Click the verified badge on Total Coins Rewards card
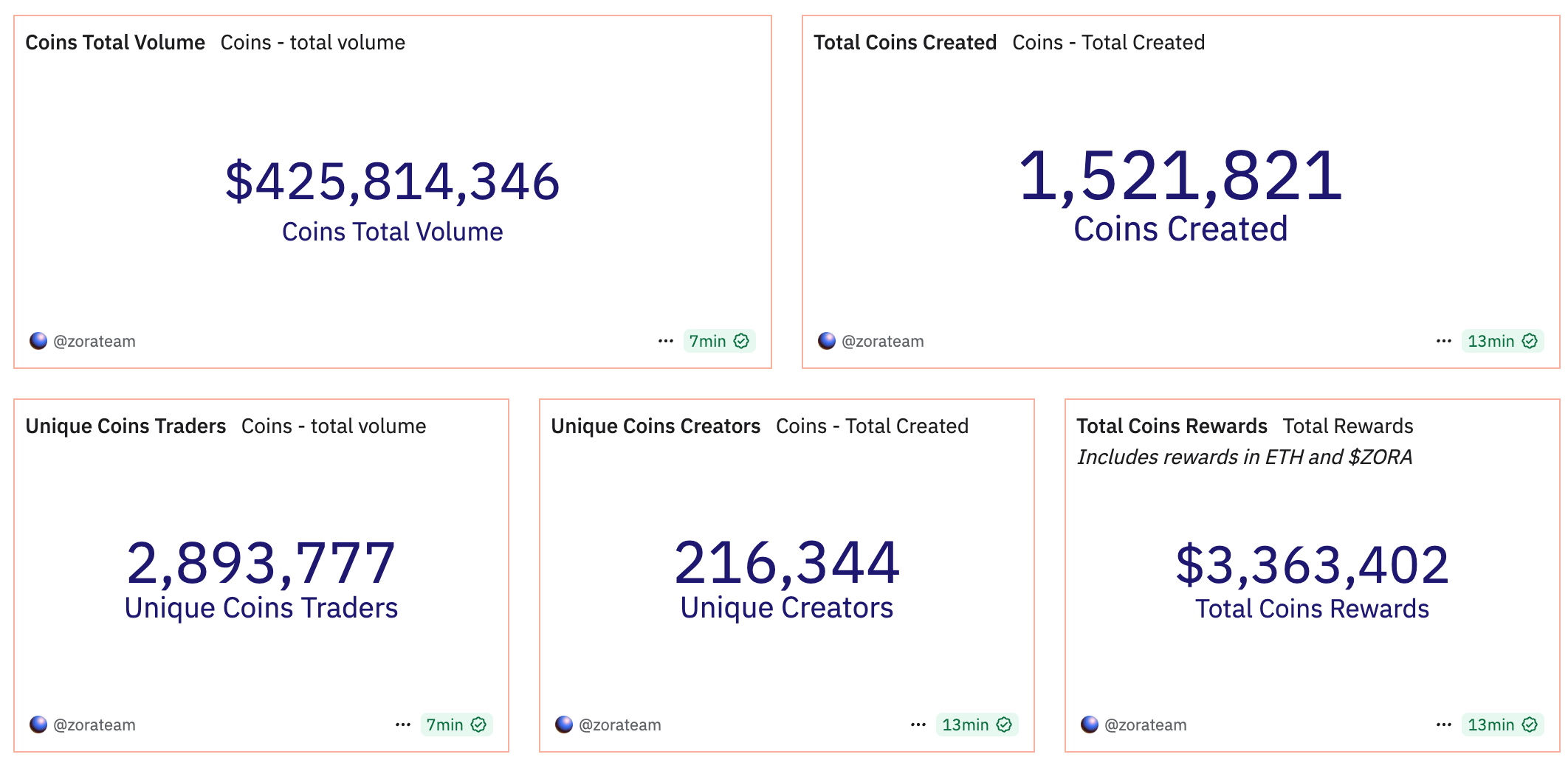This screenshot has height=757, width=1568. coord(1530,725)
